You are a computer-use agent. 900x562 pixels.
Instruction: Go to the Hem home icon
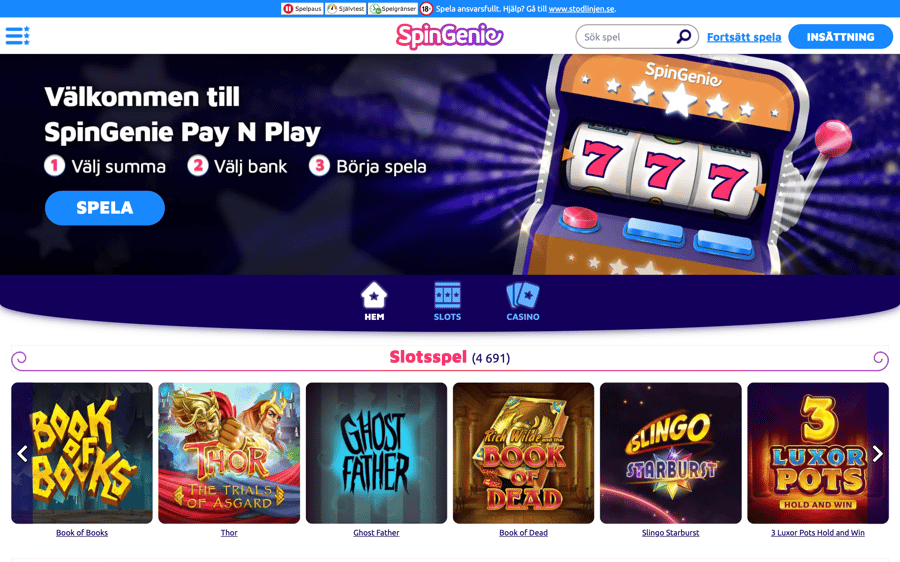click(x=374, y=301)
